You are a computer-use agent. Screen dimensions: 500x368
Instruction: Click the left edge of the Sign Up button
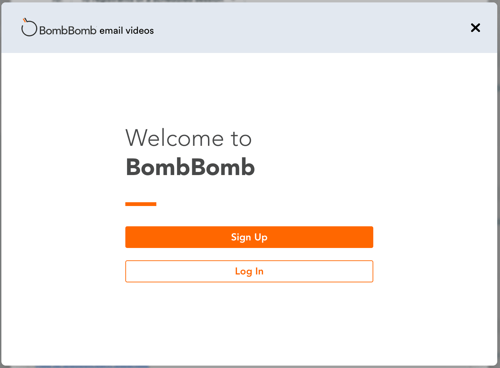(x=130, y=237)
